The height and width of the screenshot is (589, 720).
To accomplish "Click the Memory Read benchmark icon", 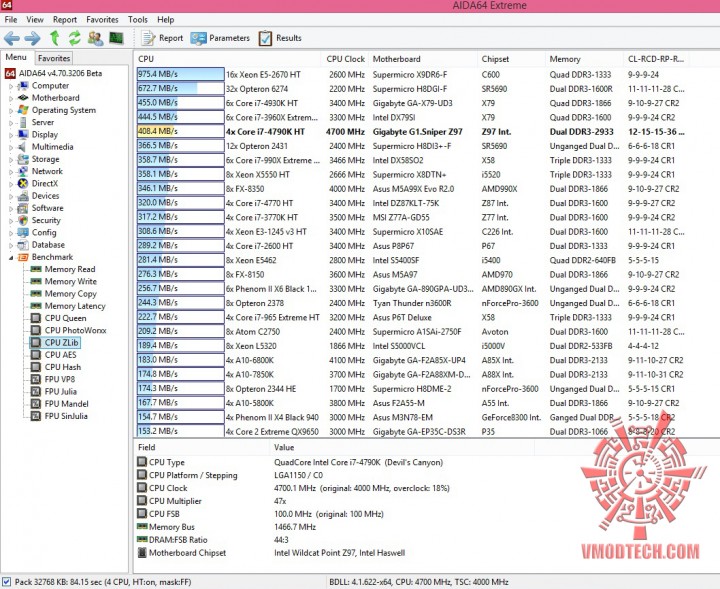I will (36, 269).
